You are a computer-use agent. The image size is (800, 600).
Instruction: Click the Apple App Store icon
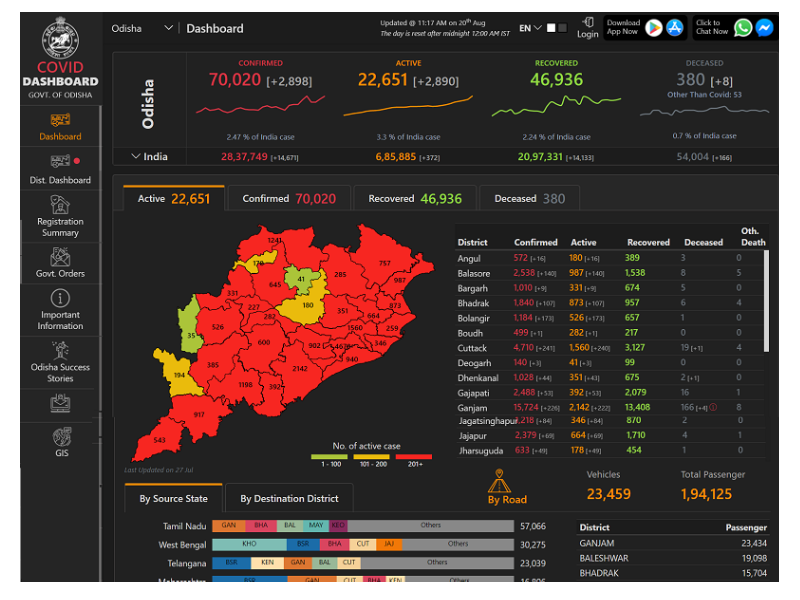click(x=675, y=28)
